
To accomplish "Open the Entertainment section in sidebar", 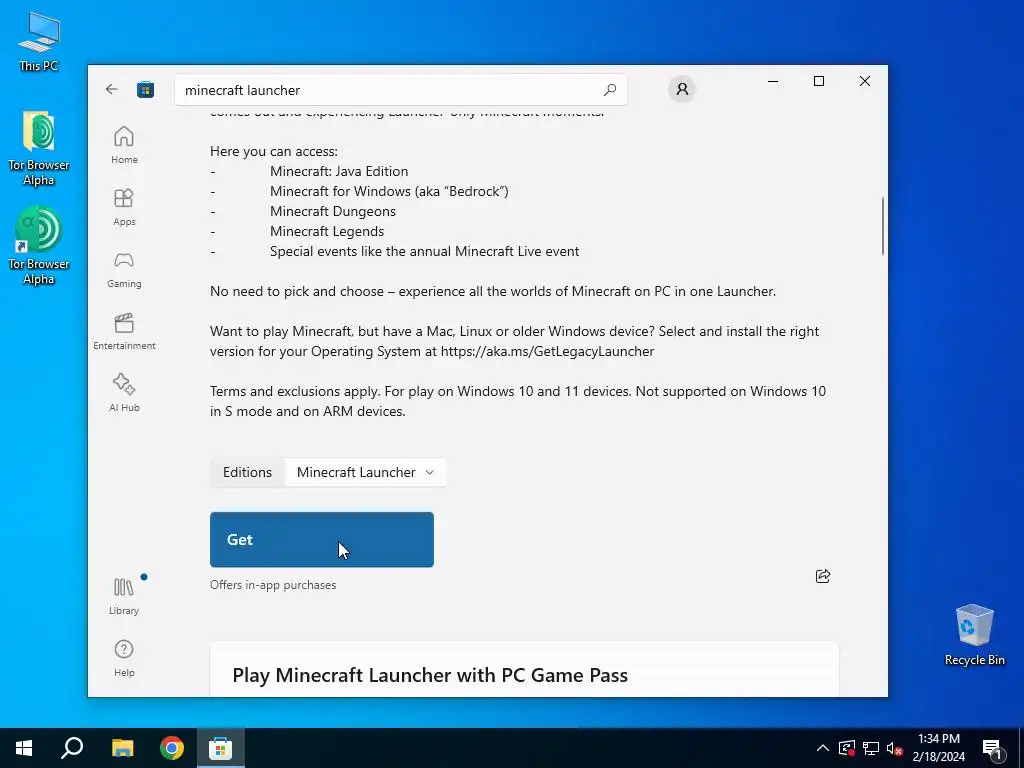I will click(x=124, y=331).
